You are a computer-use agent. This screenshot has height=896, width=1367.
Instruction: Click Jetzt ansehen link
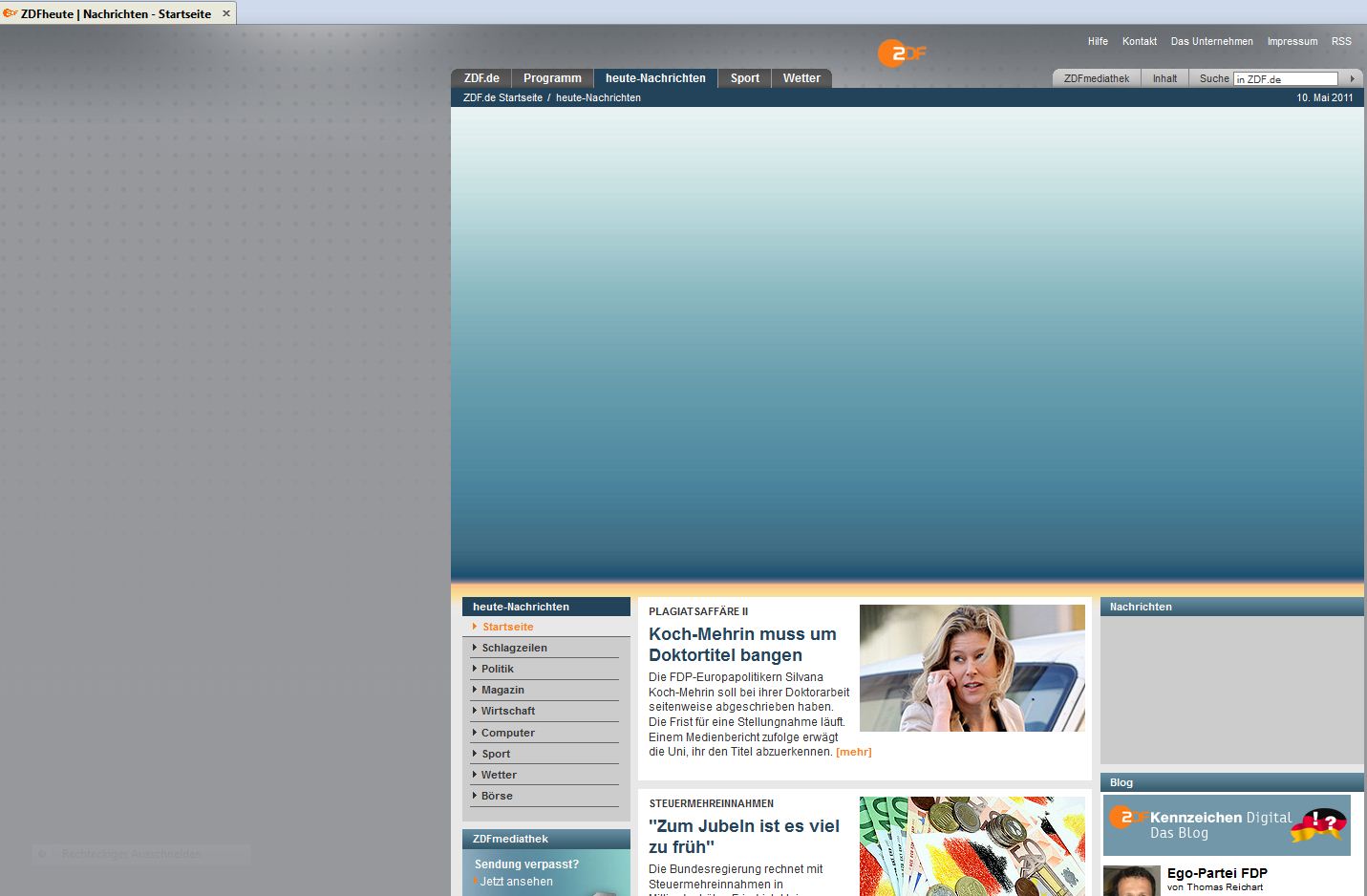(516, 882)
